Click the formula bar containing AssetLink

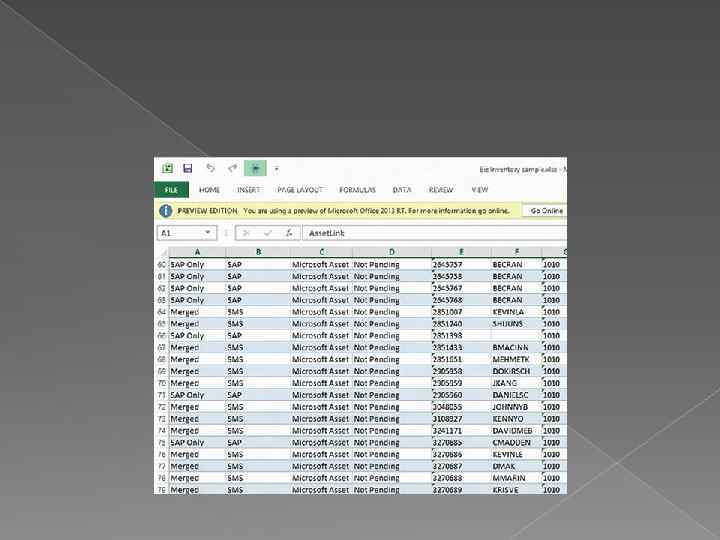point(434,233)
